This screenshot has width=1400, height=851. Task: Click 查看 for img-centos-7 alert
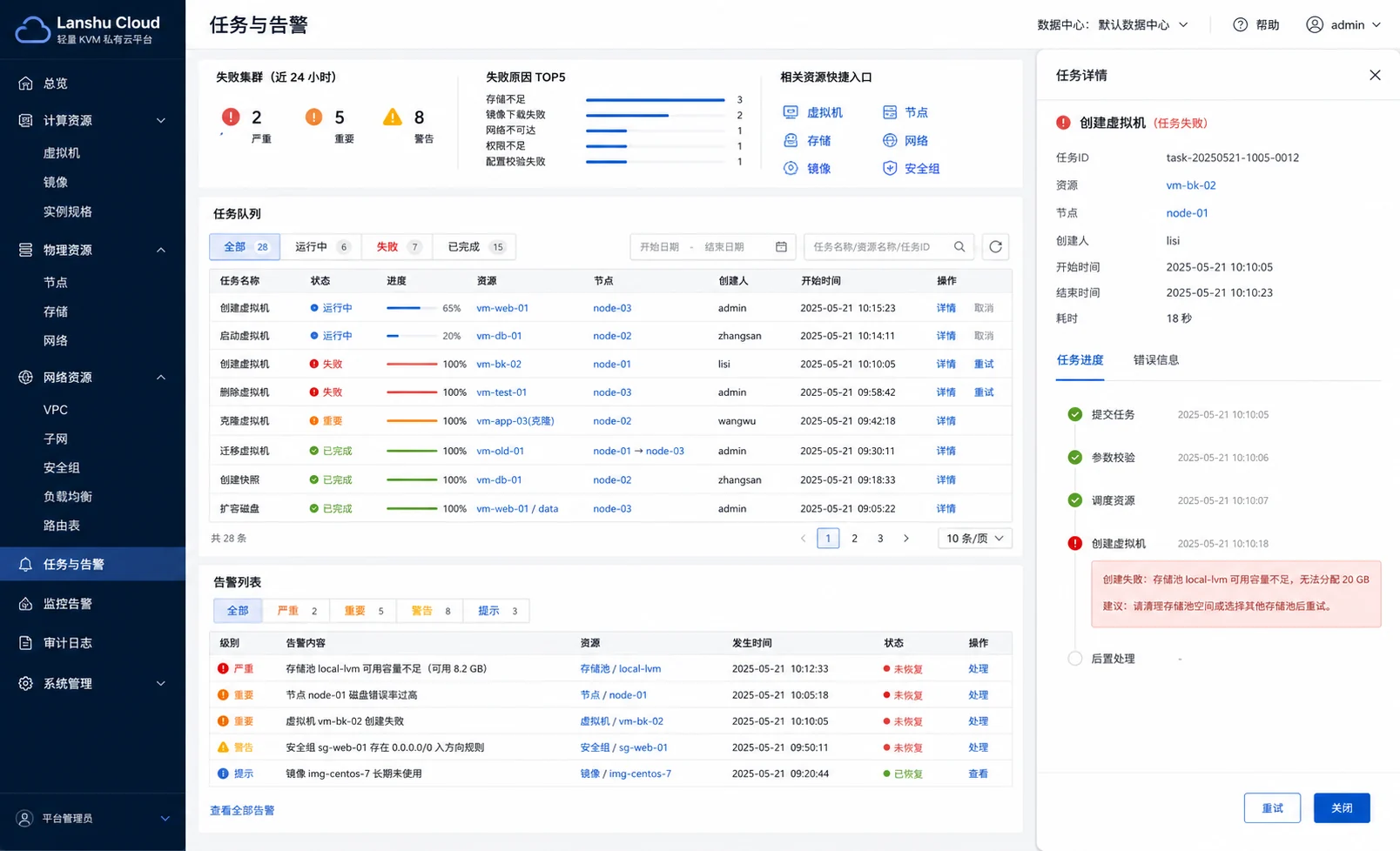click(979, 774)
